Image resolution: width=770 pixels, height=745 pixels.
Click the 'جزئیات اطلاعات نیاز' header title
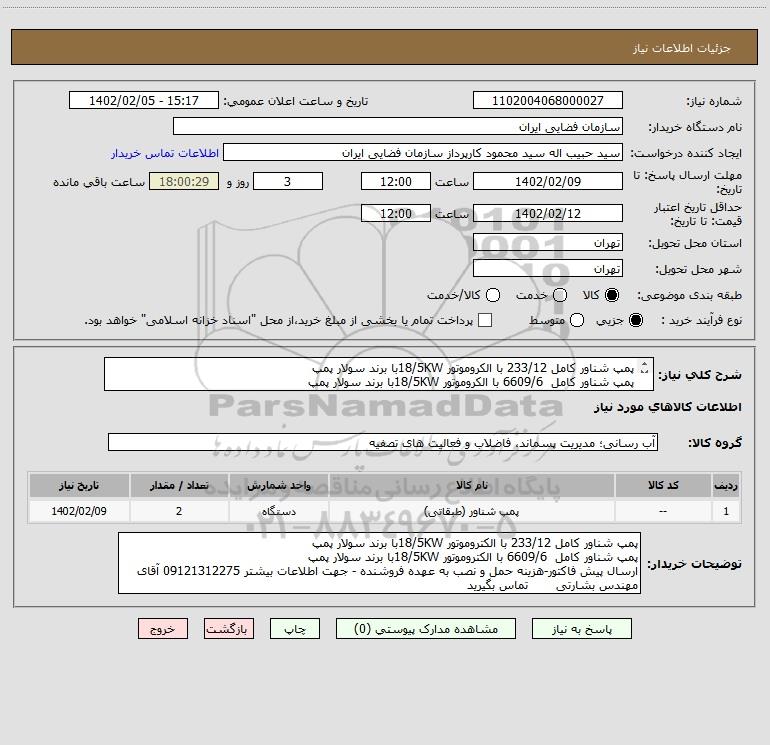coord(682,48)
